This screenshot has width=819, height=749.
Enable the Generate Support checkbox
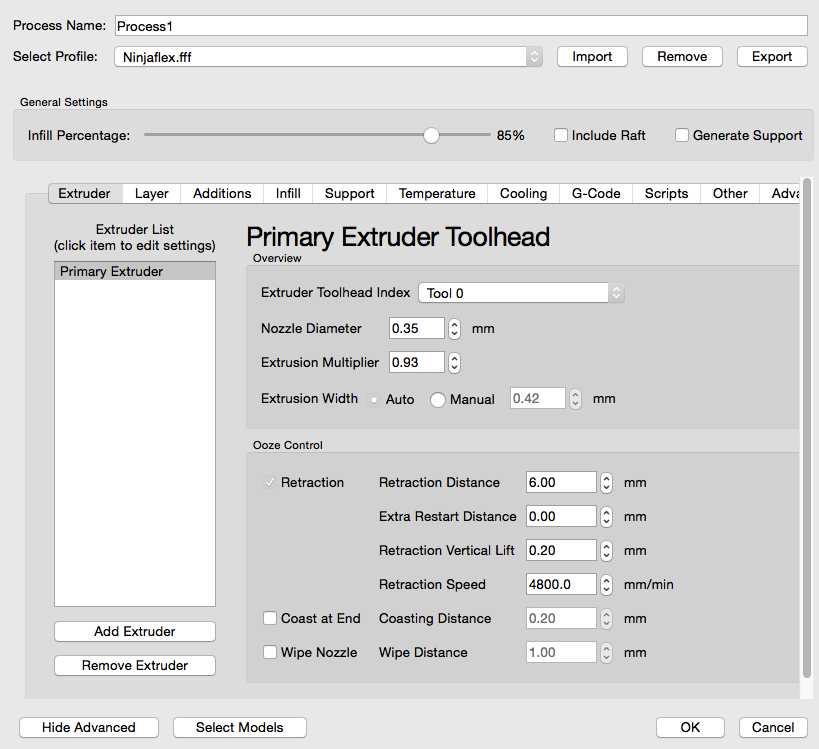pyautogui.click(x=682, y=135)
